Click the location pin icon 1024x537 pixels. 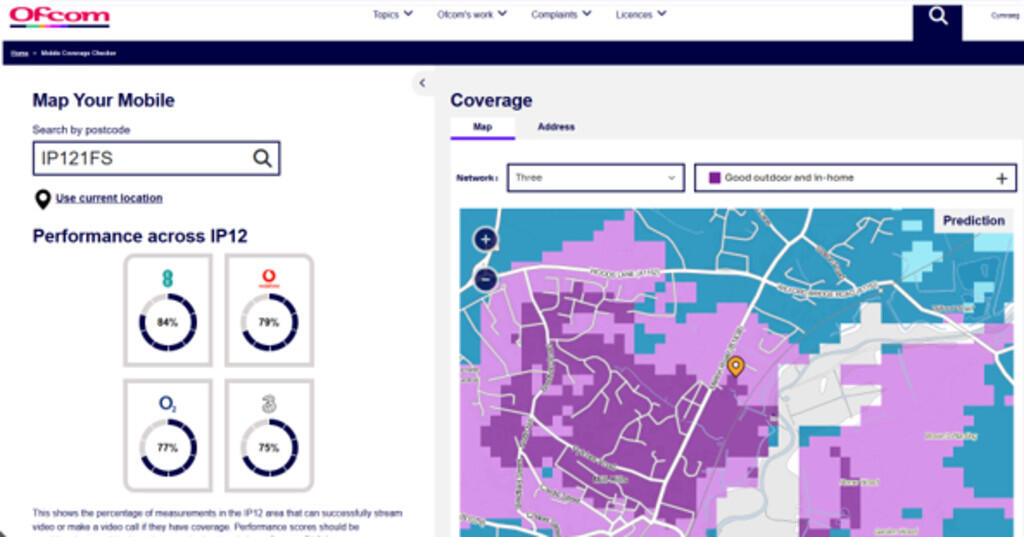pos(43,199)
